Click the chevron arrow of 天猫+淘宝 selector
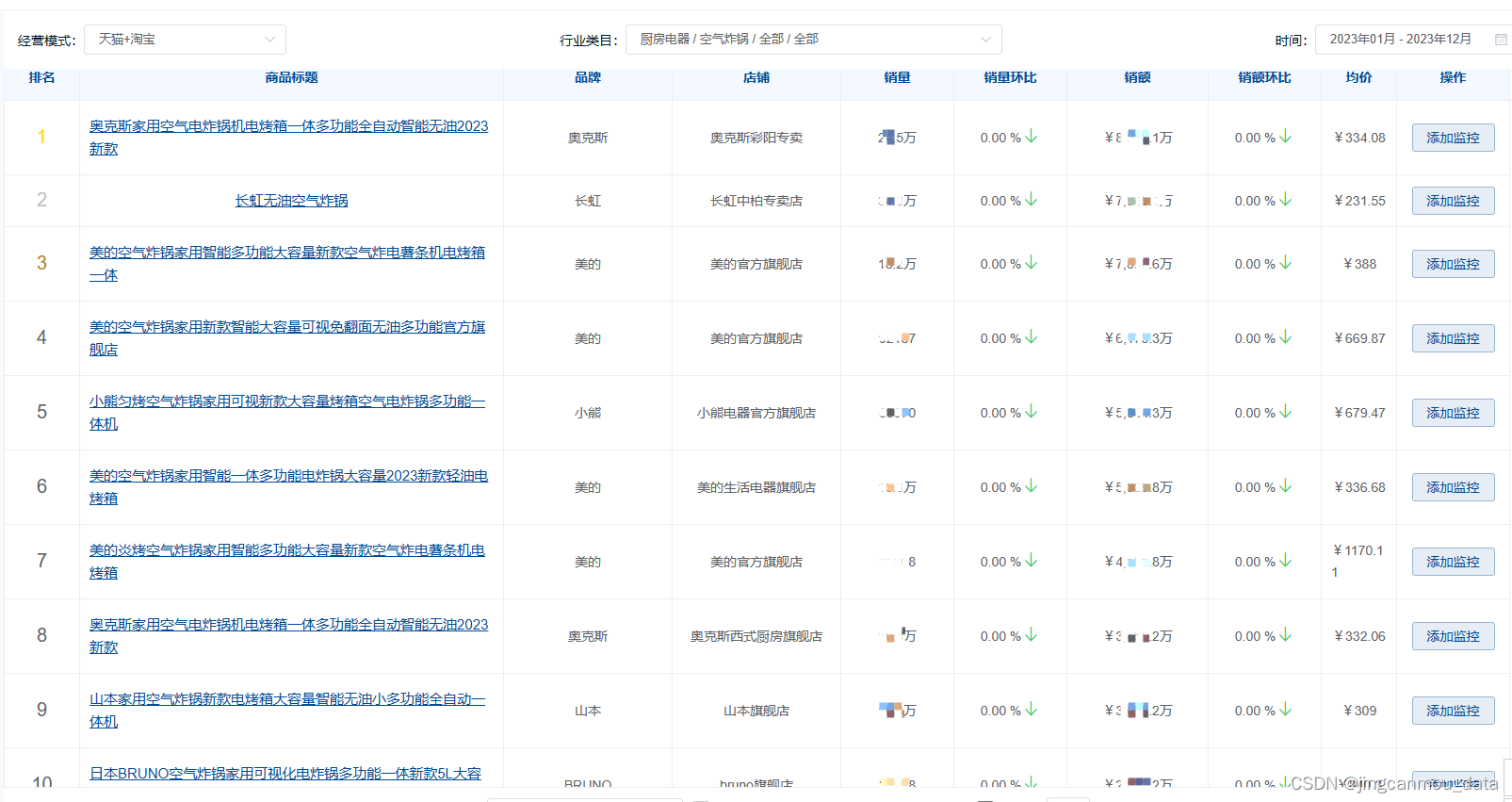The image size is (1512, 802). 269,40
